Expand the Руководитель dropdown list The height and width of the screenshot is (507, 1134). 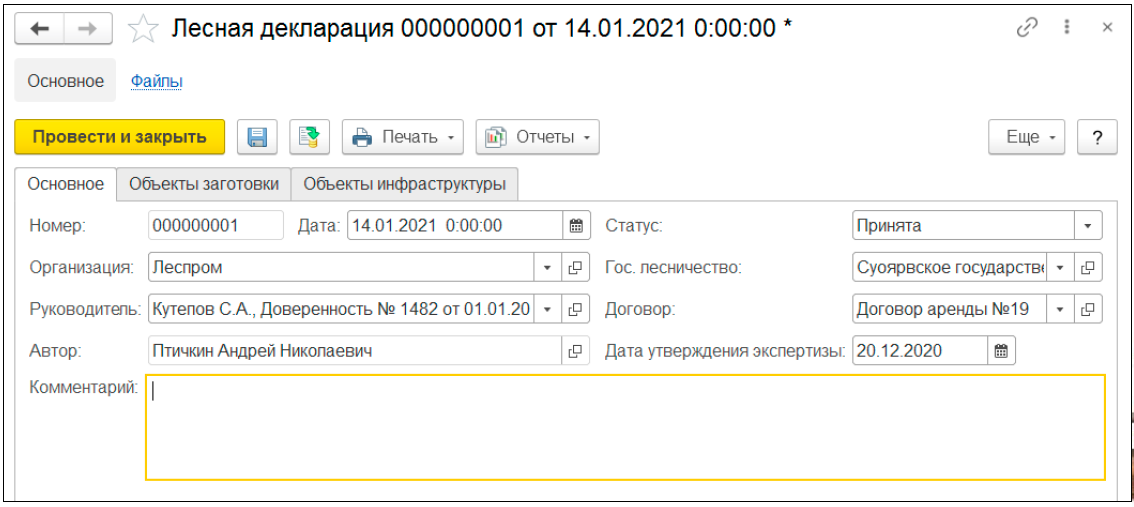(547, 309)
